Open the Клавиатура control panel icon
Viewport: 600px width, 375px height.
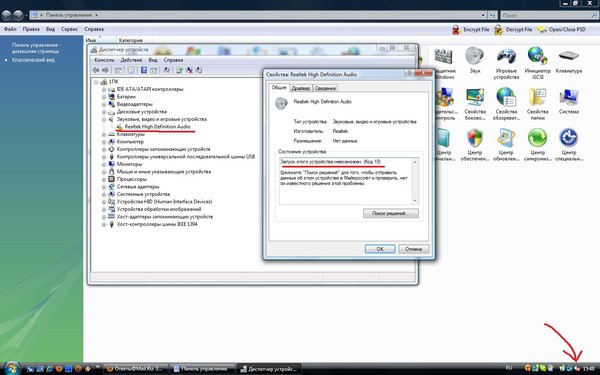coord(569,60)
